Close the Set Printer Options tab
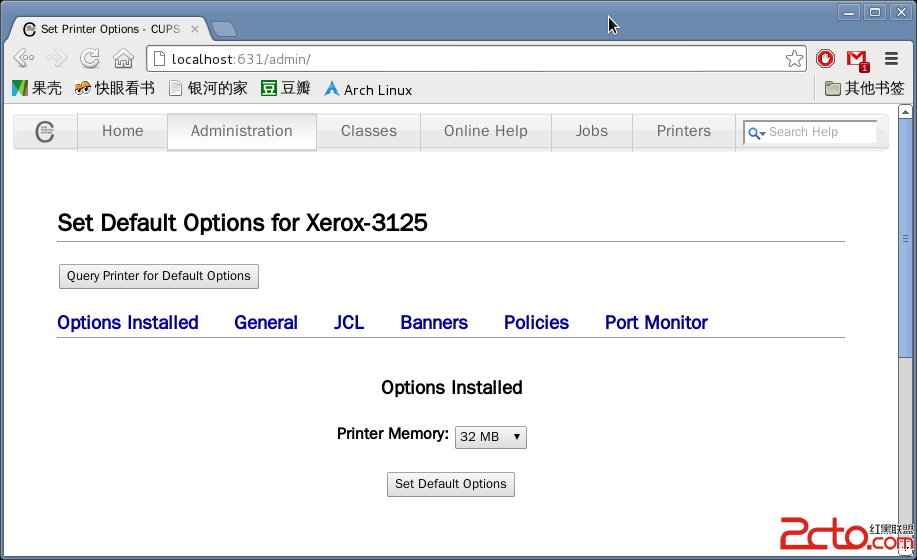Screen dimensions: 917x560 click(195, 29)
